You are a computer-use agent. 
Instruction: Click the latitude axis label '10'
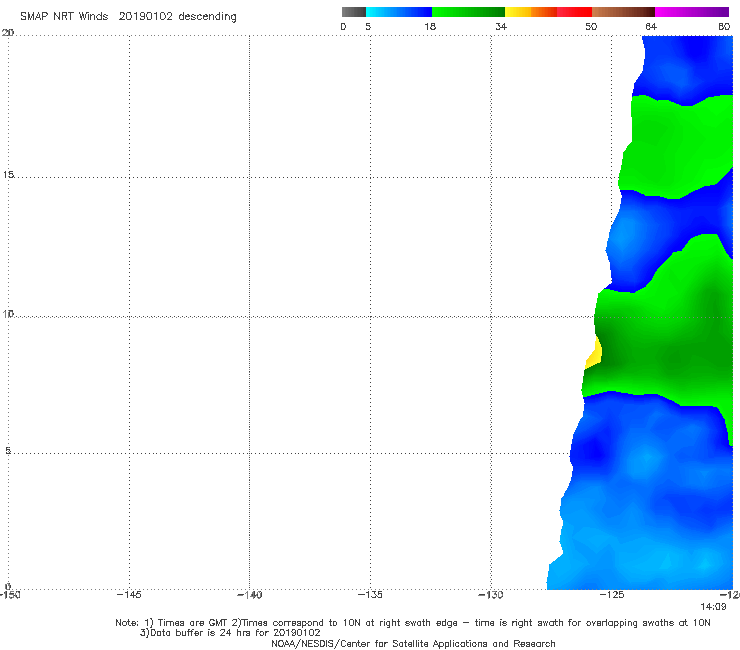pos(8,313)
